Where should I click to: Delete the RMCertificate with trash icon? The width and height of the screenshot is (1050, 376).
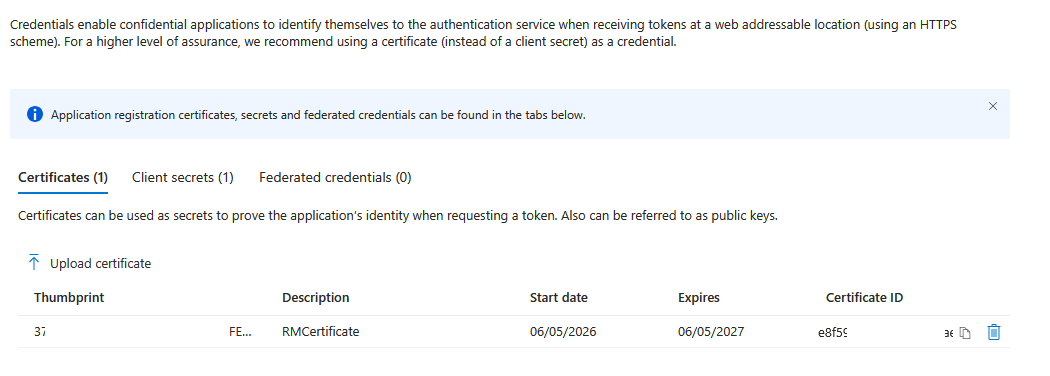tap(994, 332)
